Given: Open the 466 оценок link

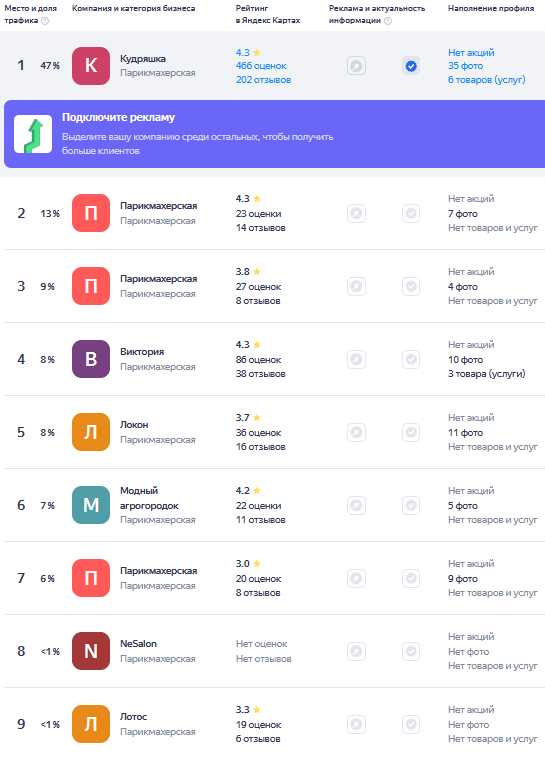Looking at the screenshot, I should click(261, 66).
